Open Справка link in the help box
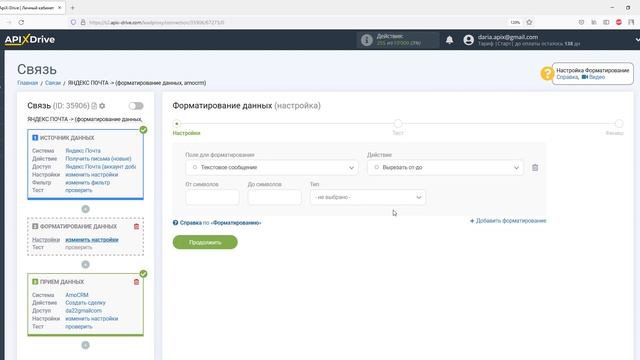640x360 pixels. pyautogui.click(x=567, y=77)
